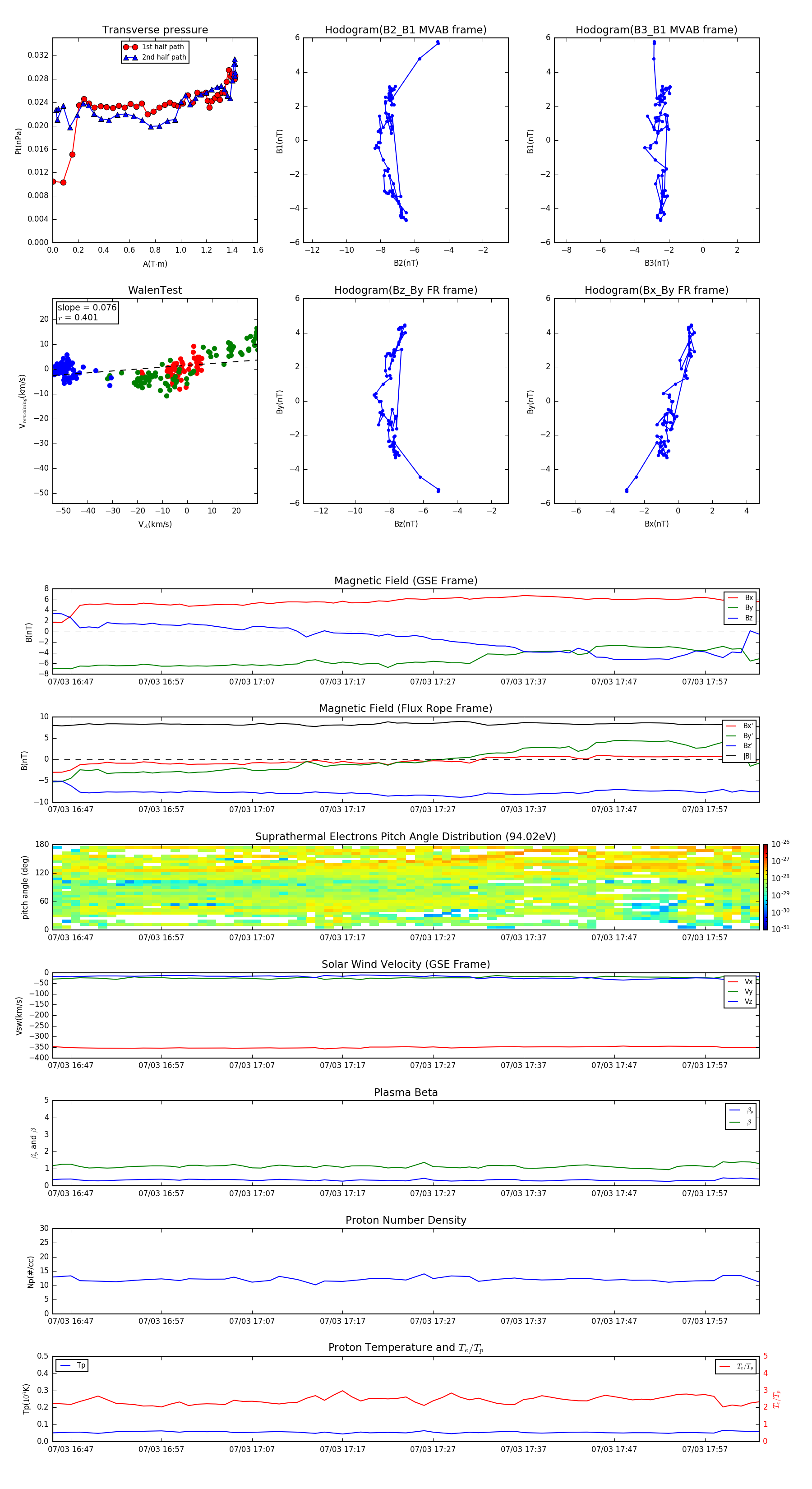This screenshot has width=812, height=1489.
Task: Click the 'Bx(nT)' x-axis label
Action: (656, 524)
